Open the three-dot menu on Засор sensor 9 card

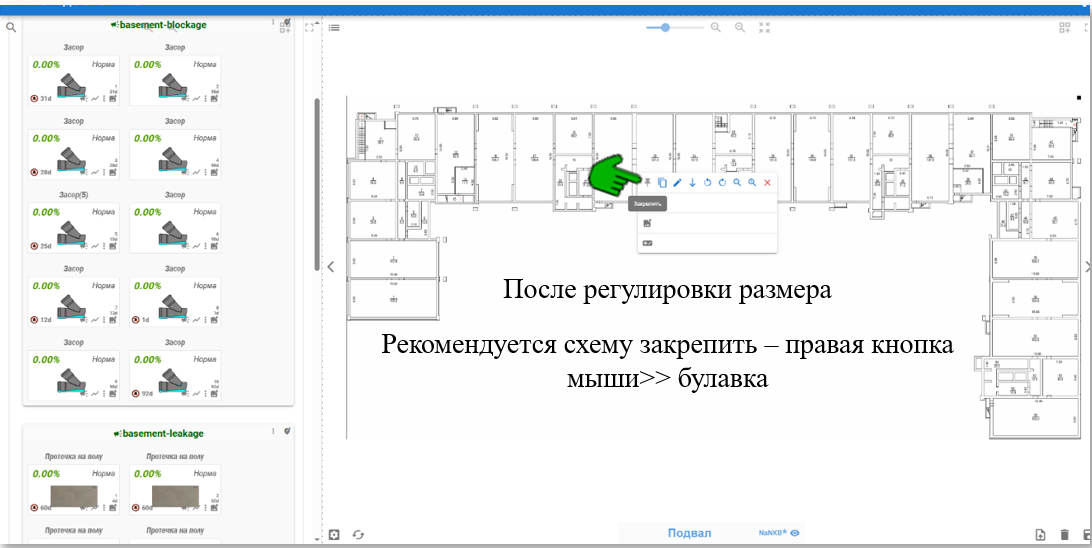pos(104,394)
